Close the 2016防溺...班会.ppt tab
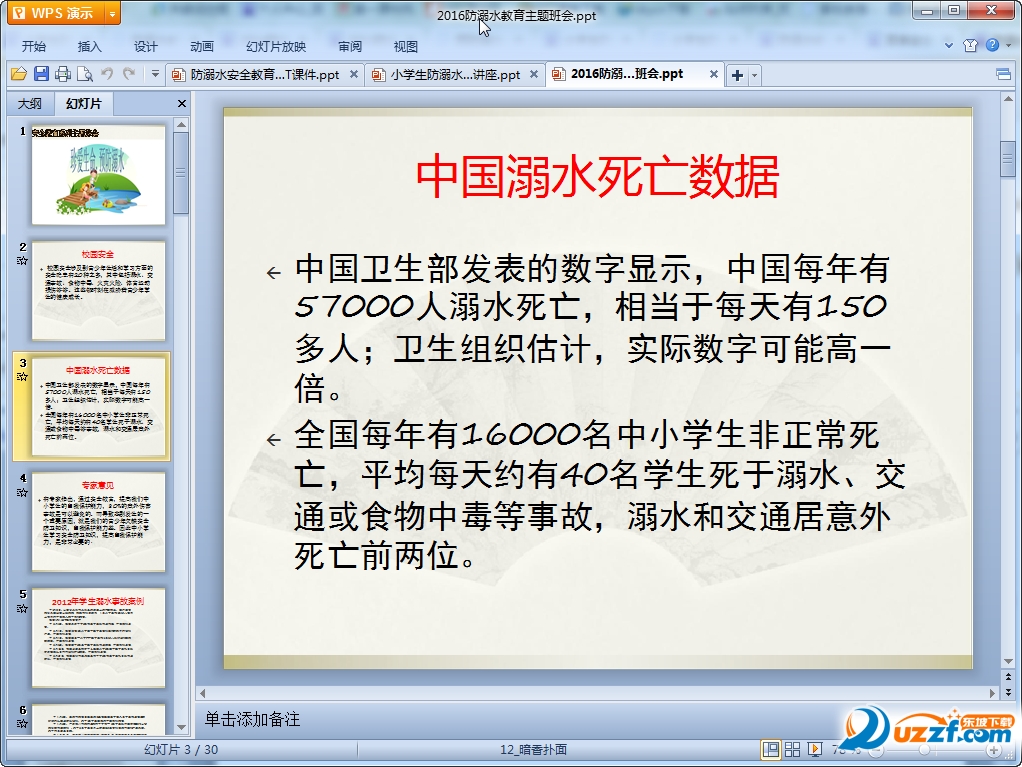The image size is (1022, 767). [714, 74]
